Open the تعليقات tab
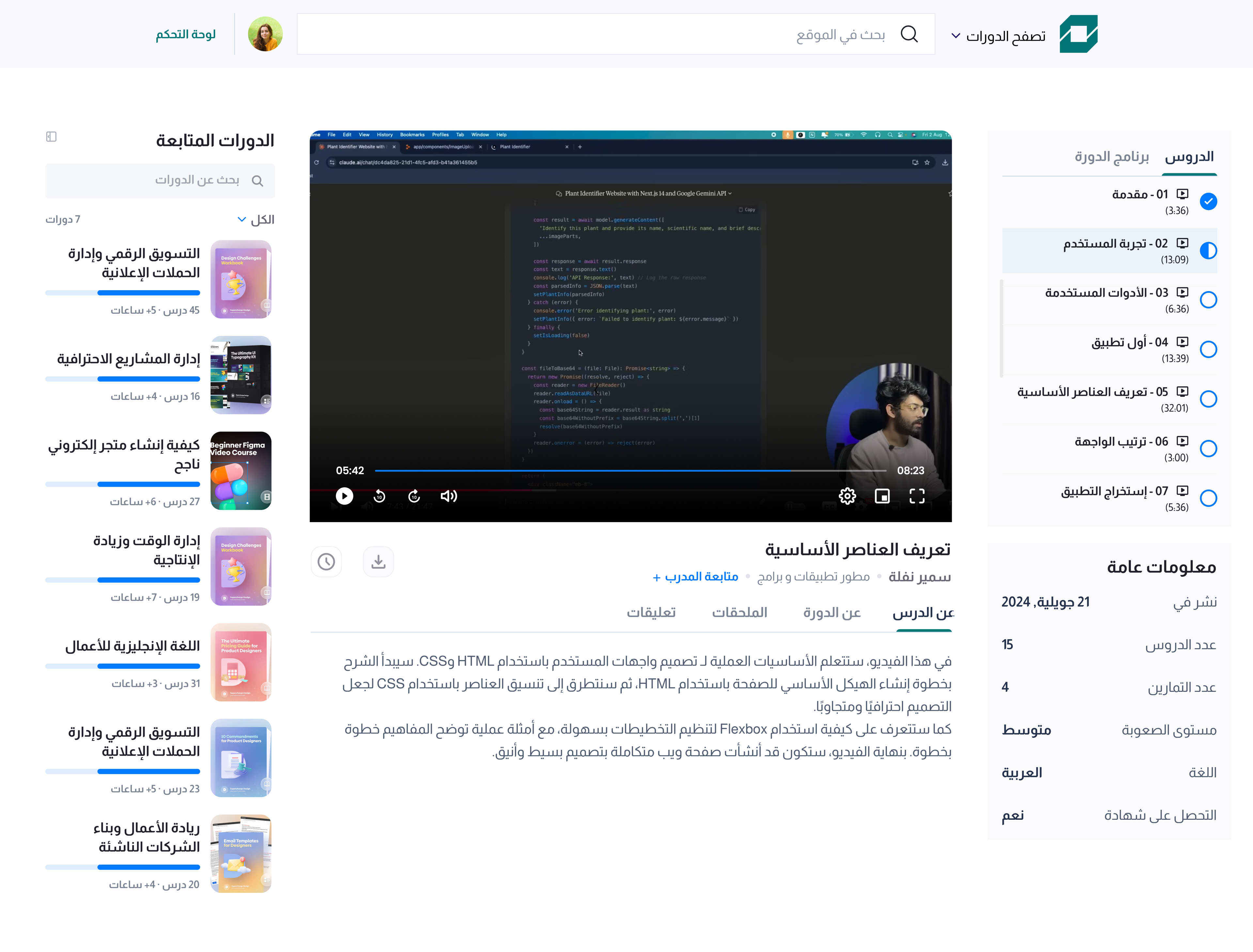 point(651,613)
